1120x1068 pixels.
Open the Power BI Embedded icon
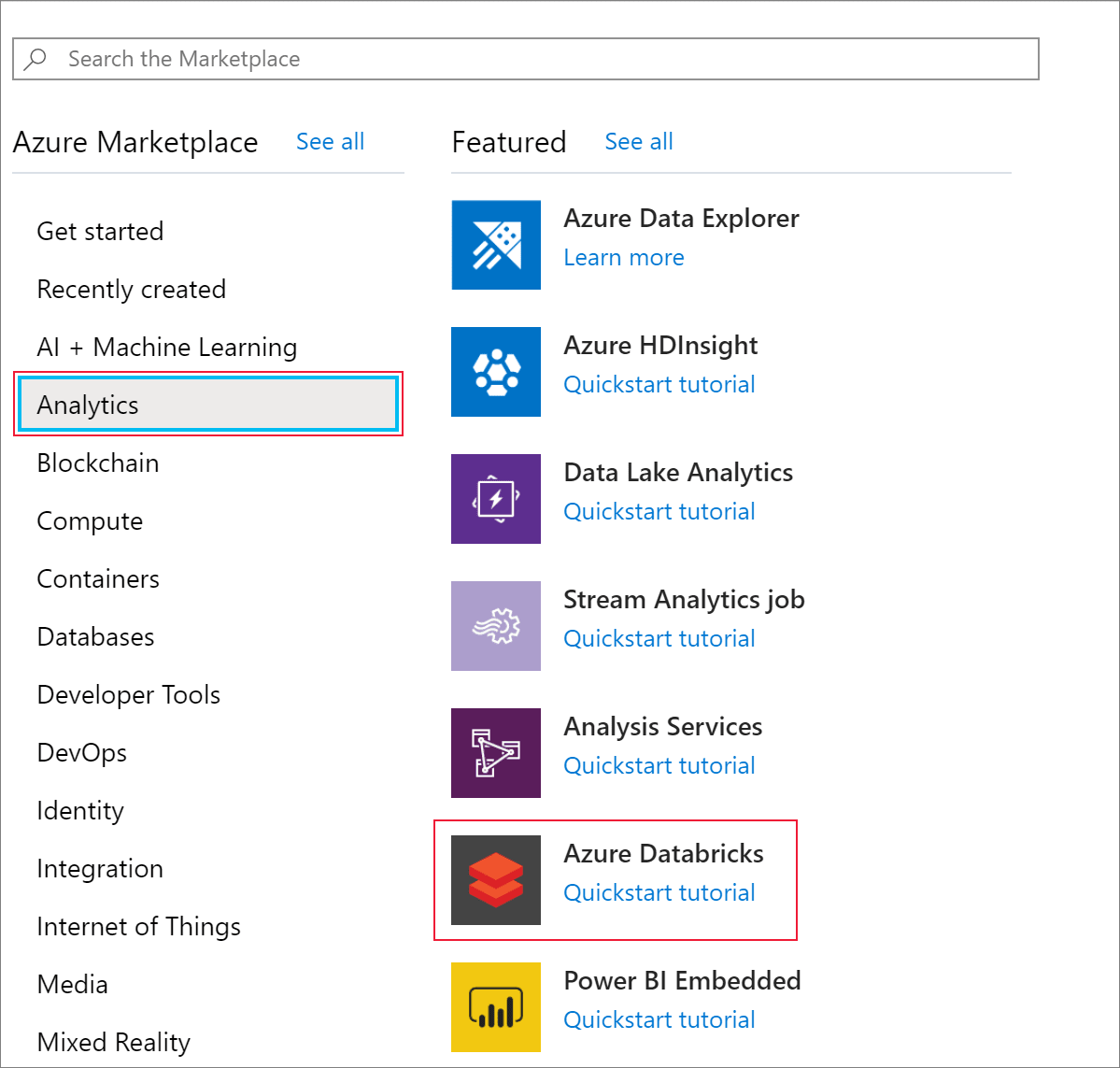(495, 1006)
